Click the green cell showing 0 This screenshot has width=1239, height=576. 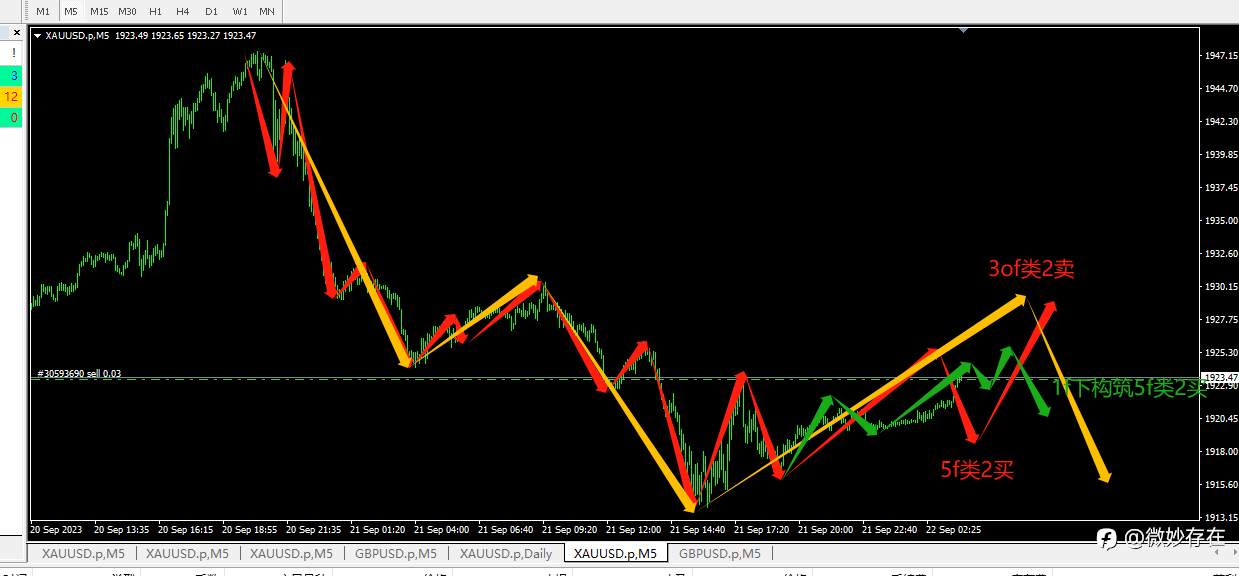(12, 118)
